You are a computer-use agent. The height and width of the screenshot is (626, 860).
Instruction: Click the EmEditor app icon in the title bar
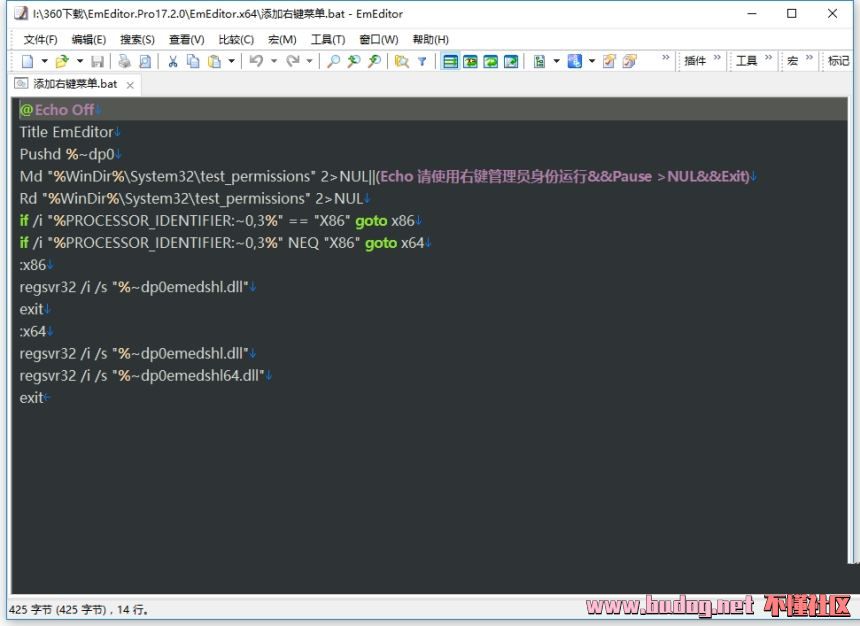[21, 13]
